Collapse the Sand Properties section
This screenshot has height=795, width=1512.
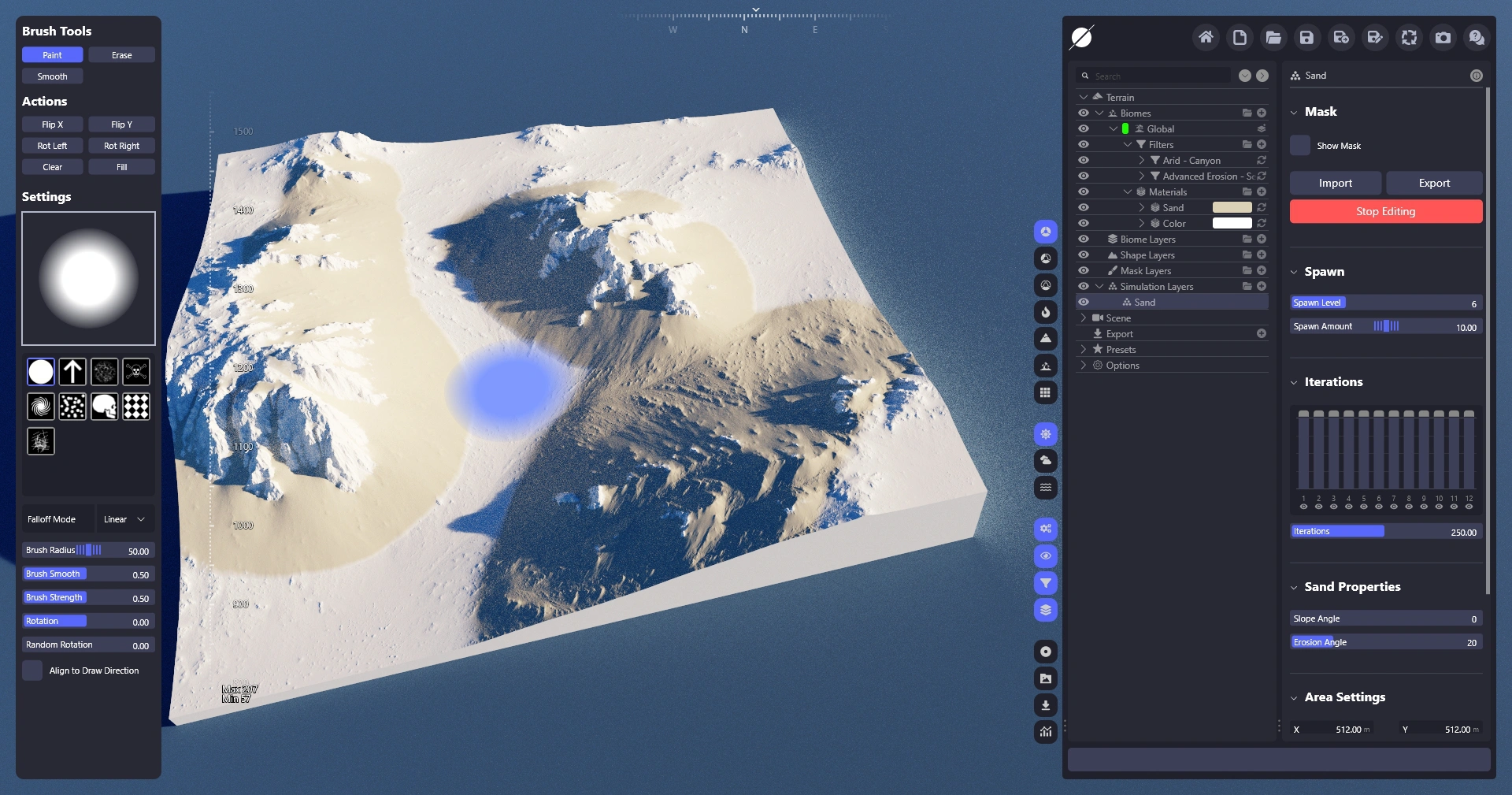[x=1294, y=587]
